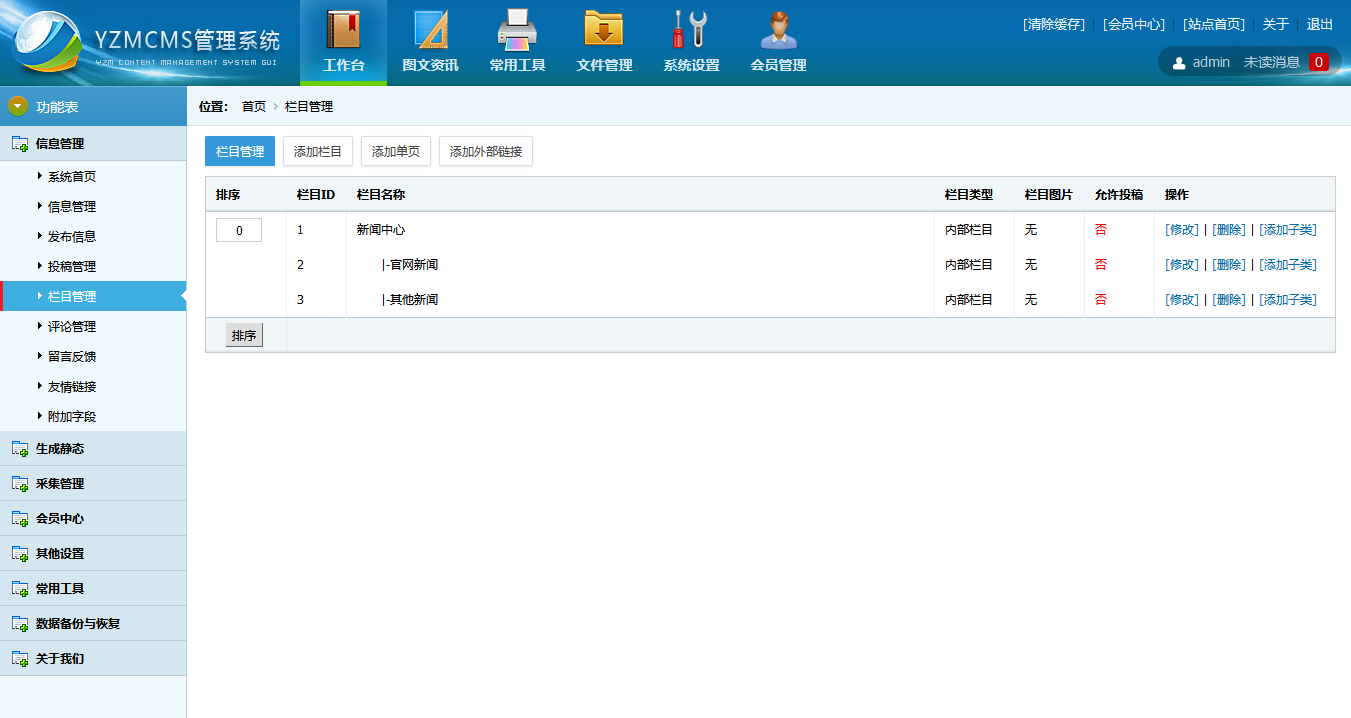Expand the 数据备份与恢复 section
1351x718 pixels.
click(x=77, y=623)
